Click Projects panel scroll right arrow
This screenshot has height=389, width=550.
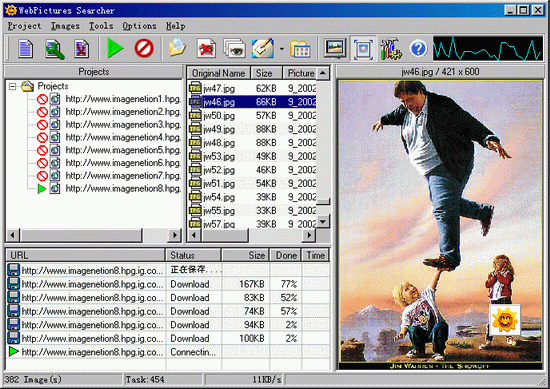coord(174,235)
